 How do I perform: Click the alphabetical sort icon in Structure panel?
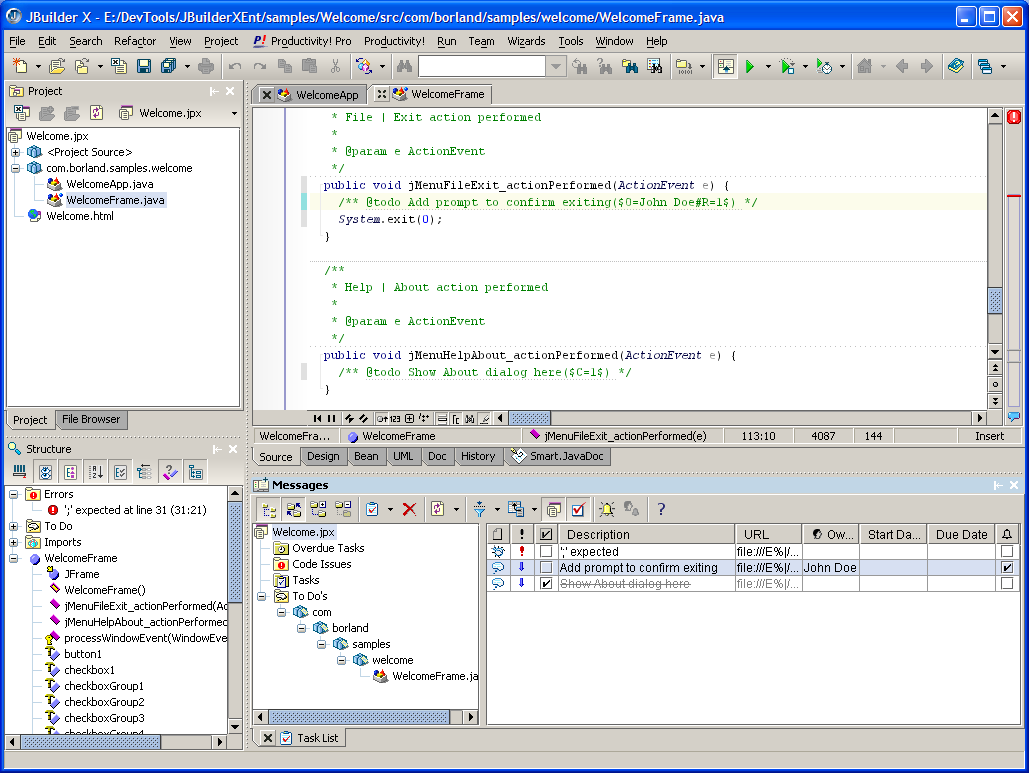pyautogui.click(x=96, y=472)
